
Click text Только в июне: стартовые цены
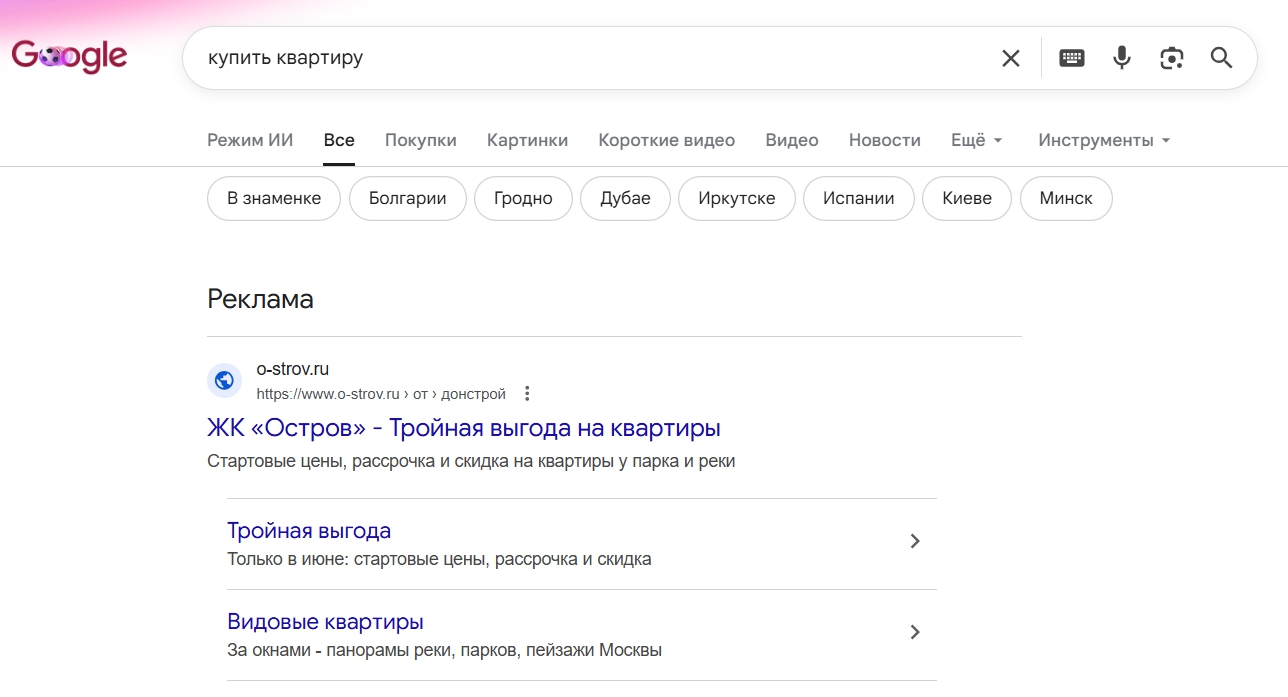[x=439, y=559]
